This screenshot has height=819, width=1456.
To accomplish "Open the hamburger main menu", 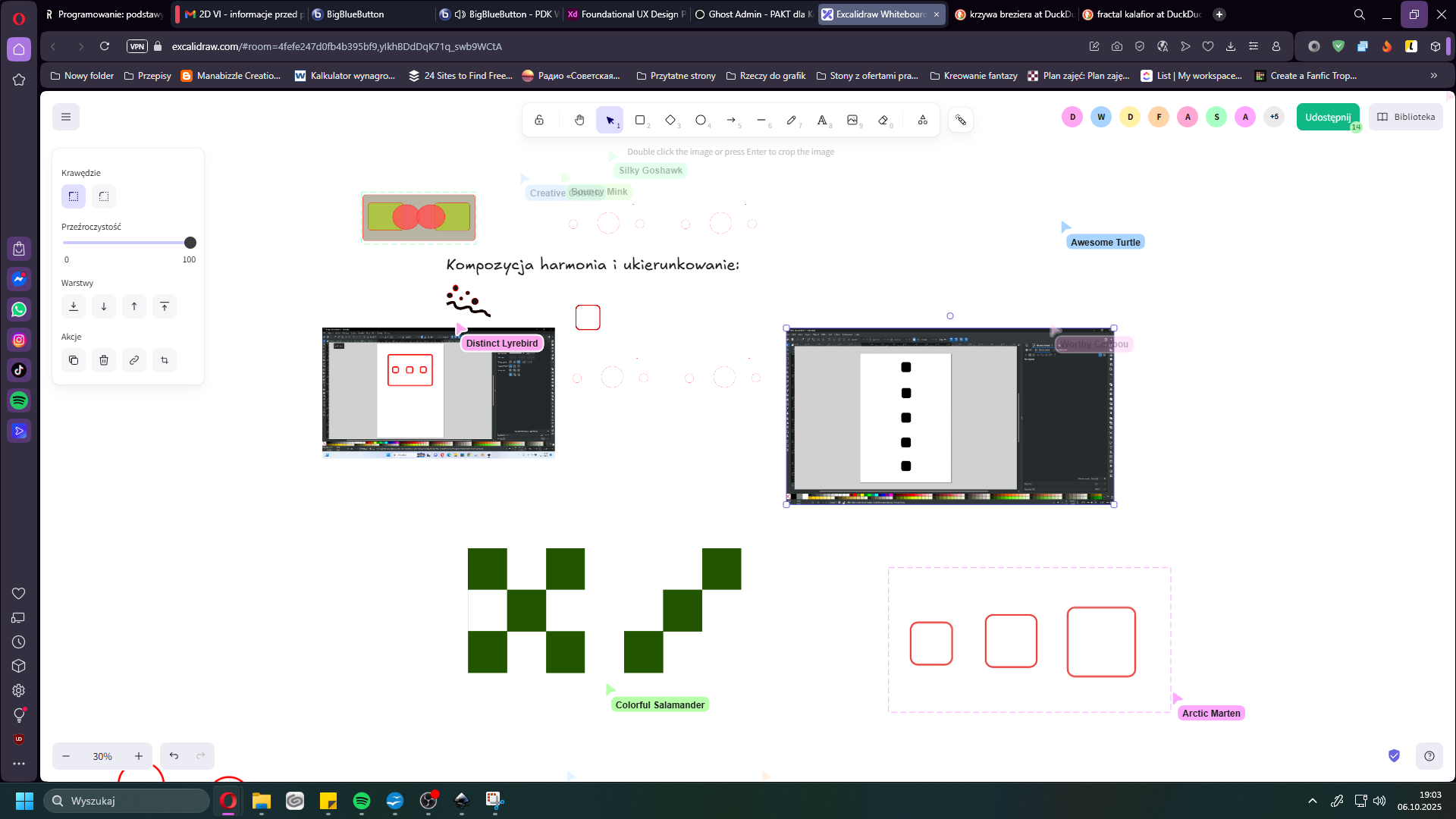I will pos(66,117).
